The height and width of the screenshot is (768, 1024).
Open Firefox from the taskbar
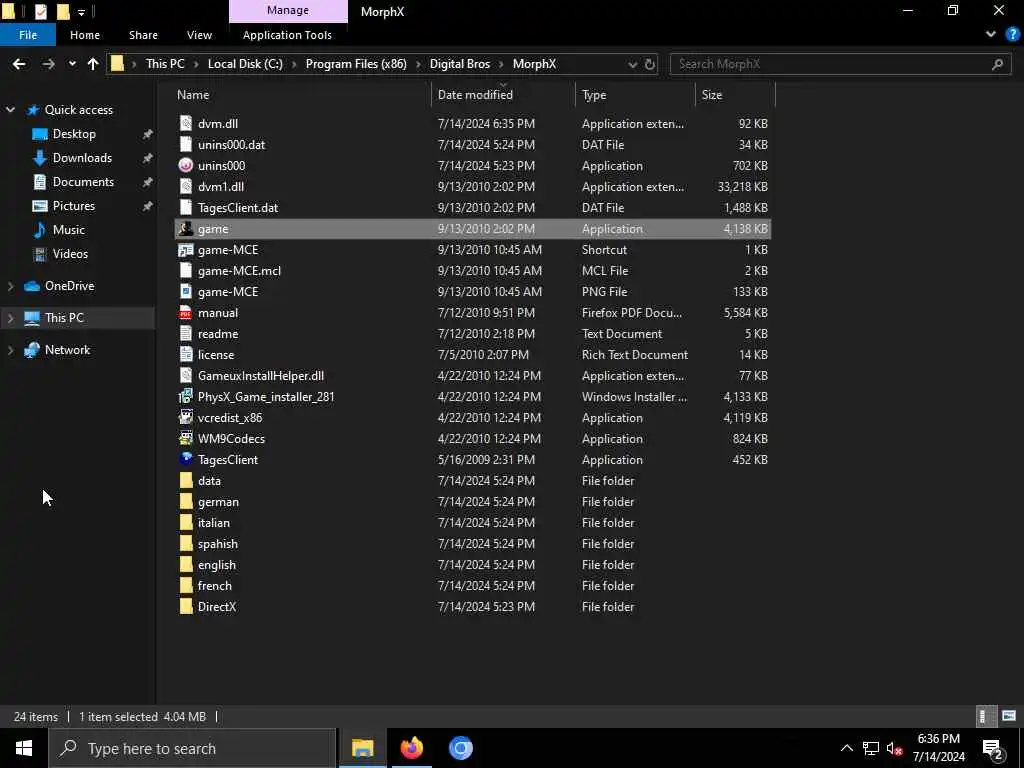point(411,748)
